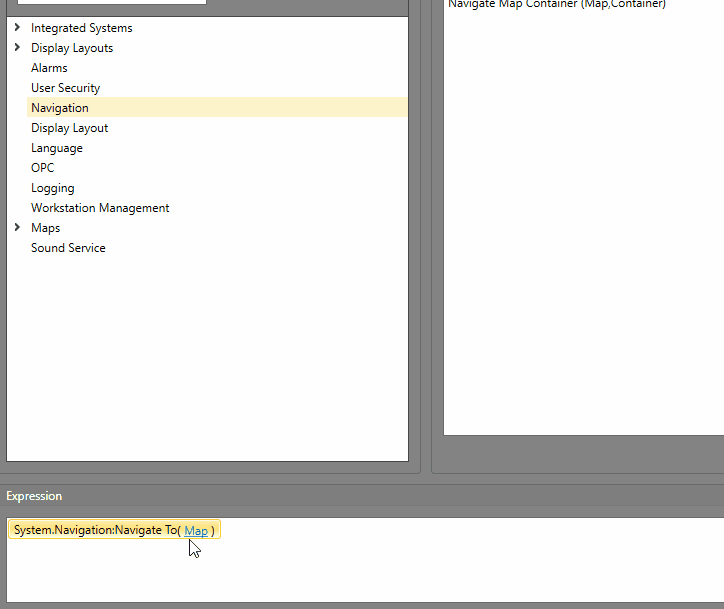Choose the Display Layout category

pyautogui.click(x=69, y=128)
